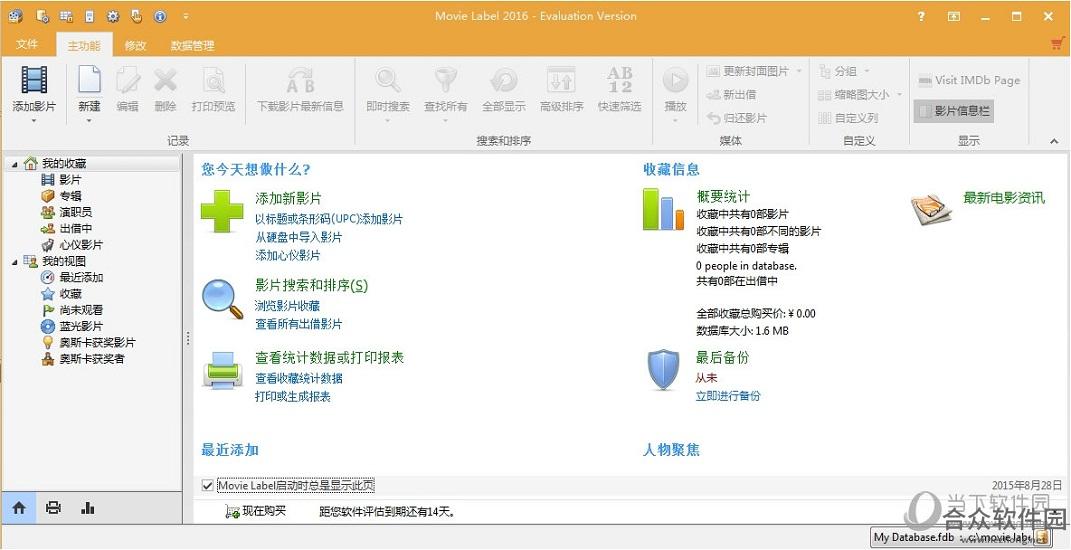Viewport: 1071px width, 550px height.
Task: Click the New Loan (新出借) ribbon button
Action: 731,94
